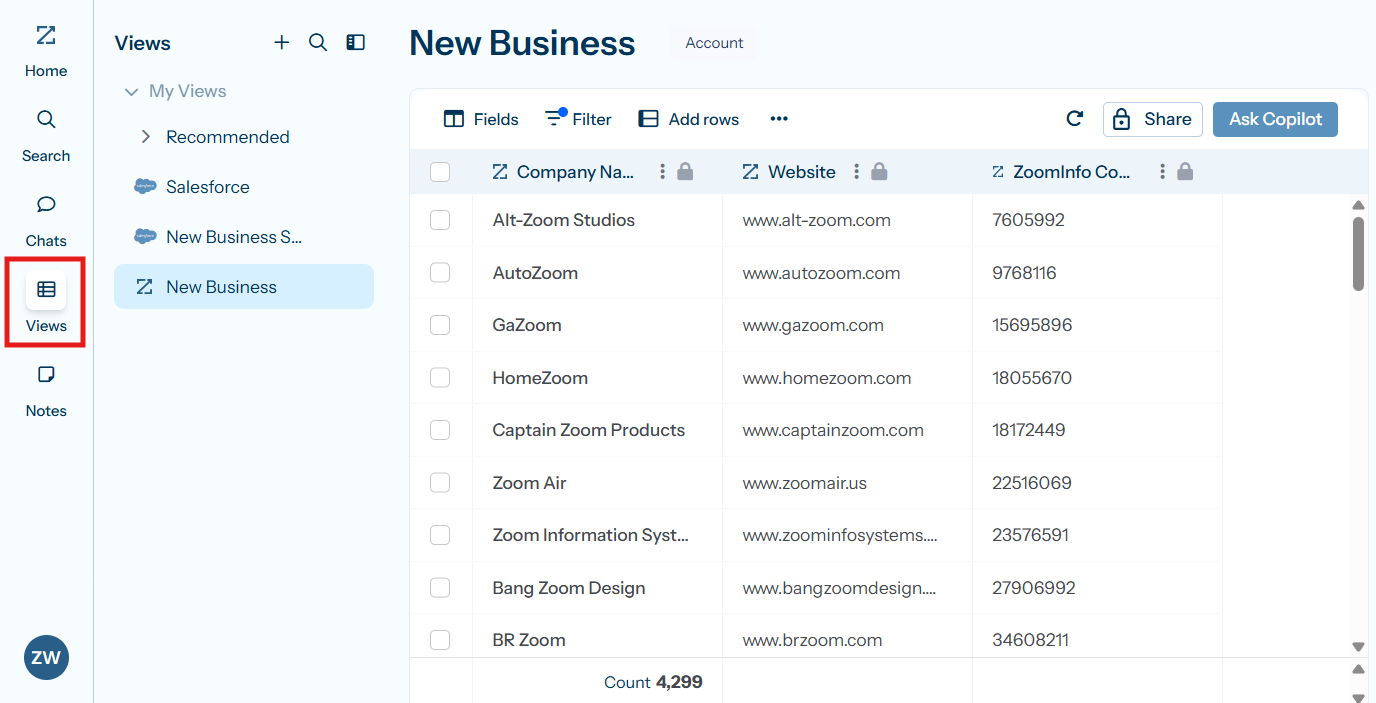Screen dimensions: 1376x703
Task: Click ID cell 23576591
Action: 1031,535
